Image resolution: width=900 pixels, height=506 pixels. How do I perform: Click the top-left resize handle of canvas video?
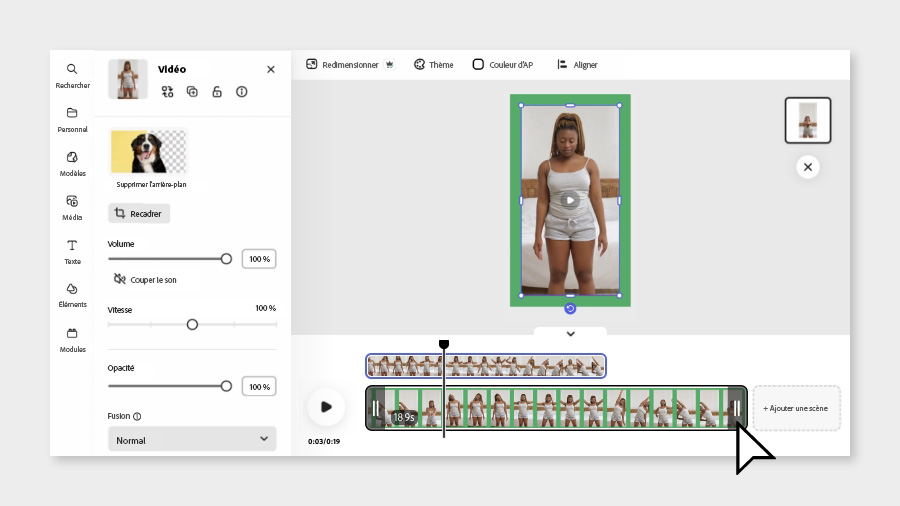pyautogui.click(x=521, y=106)
